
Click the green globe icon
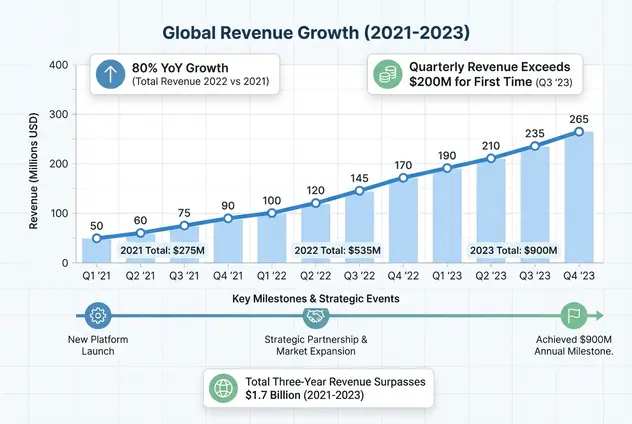click(x=221, y=385)
